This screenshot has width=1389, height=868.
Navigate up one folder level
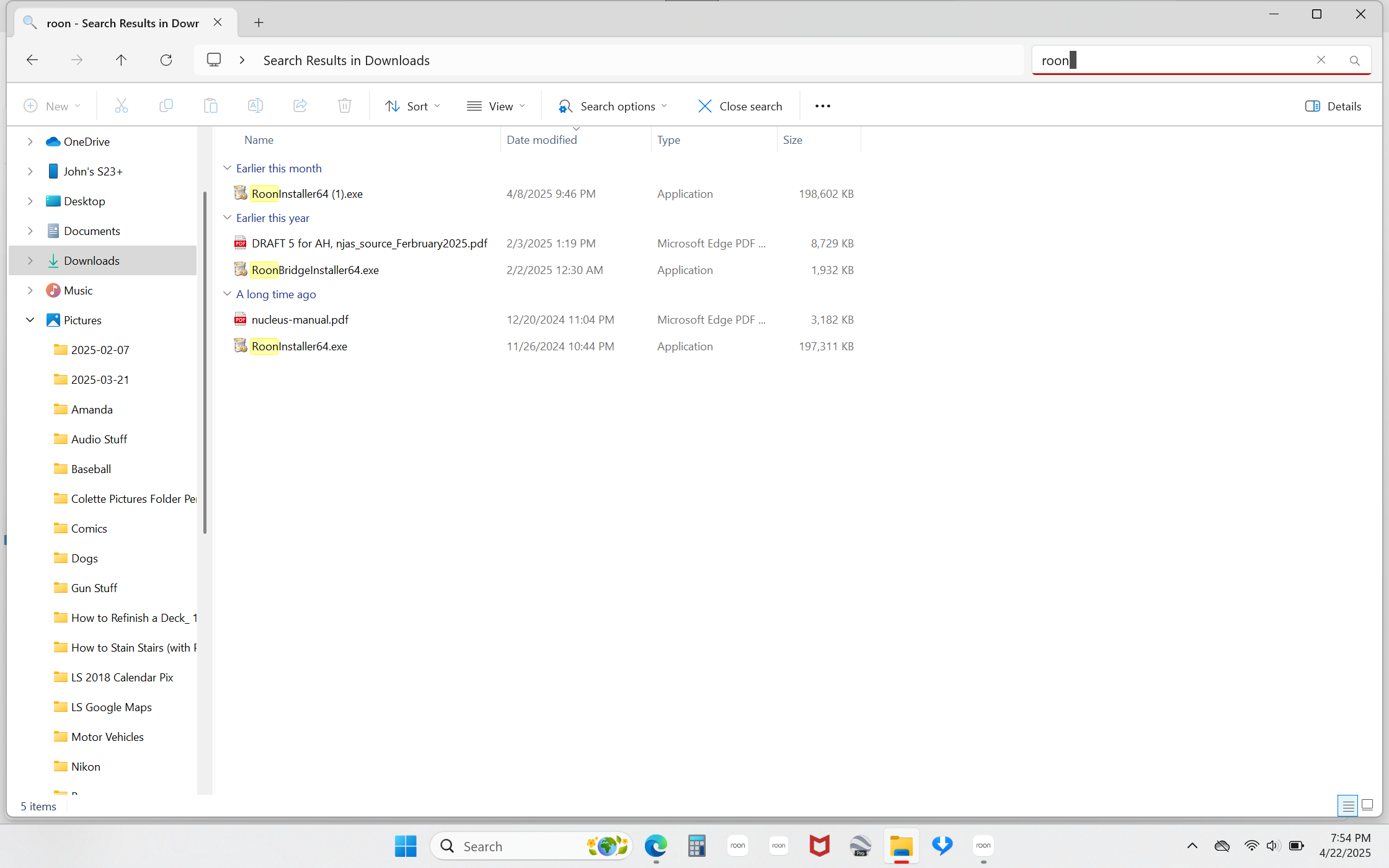[121, 60]
